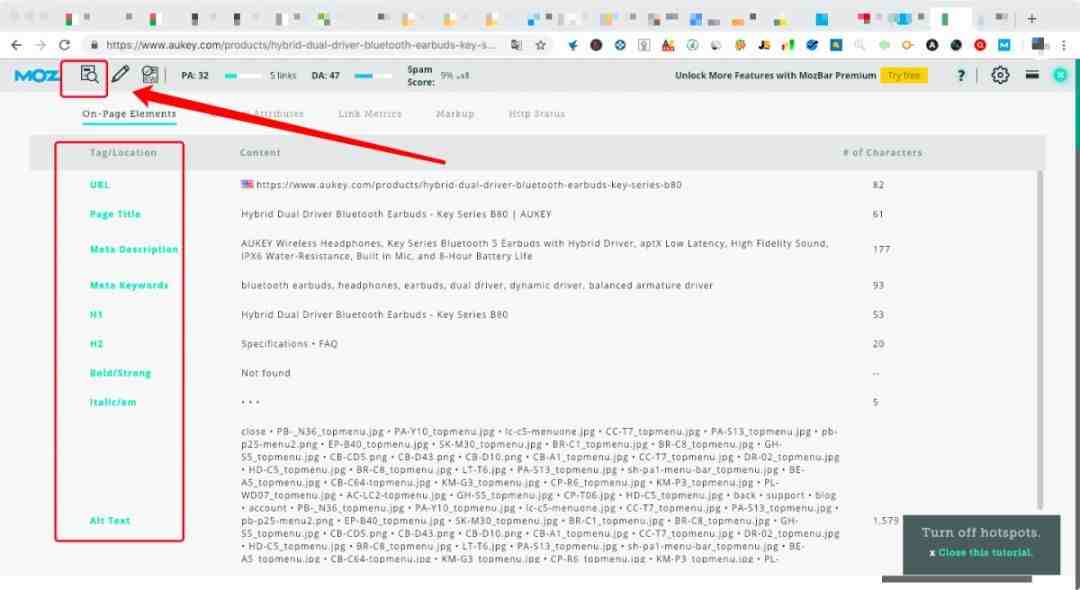This screenshot has height=590, width=1080.
Task: Open a new browser tab
Action: [x=1032, y=19]
